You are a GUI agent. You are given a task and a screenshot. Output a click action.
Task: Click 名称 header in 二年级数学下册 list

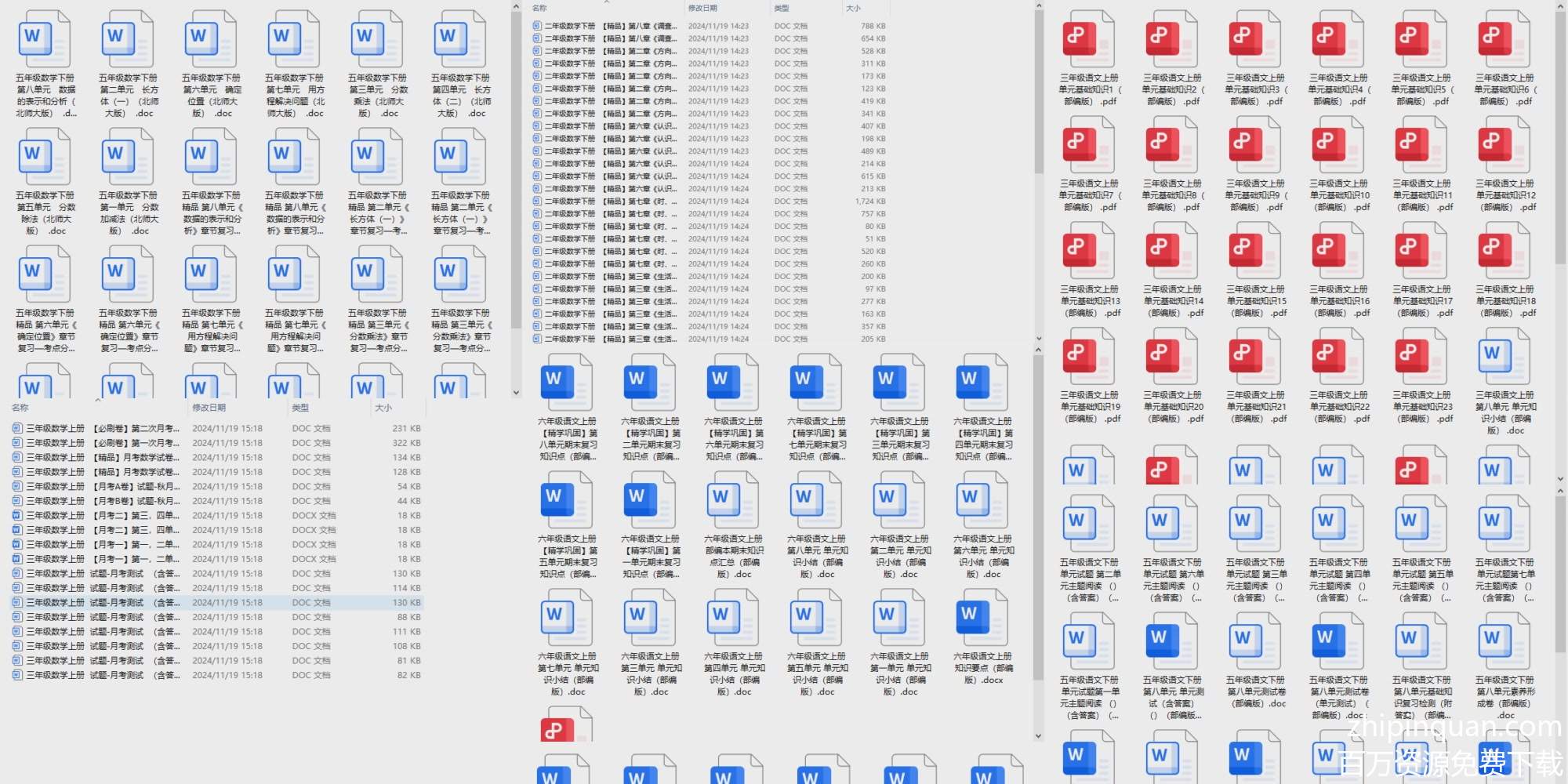pyautogui.click(x=539, y=9)
